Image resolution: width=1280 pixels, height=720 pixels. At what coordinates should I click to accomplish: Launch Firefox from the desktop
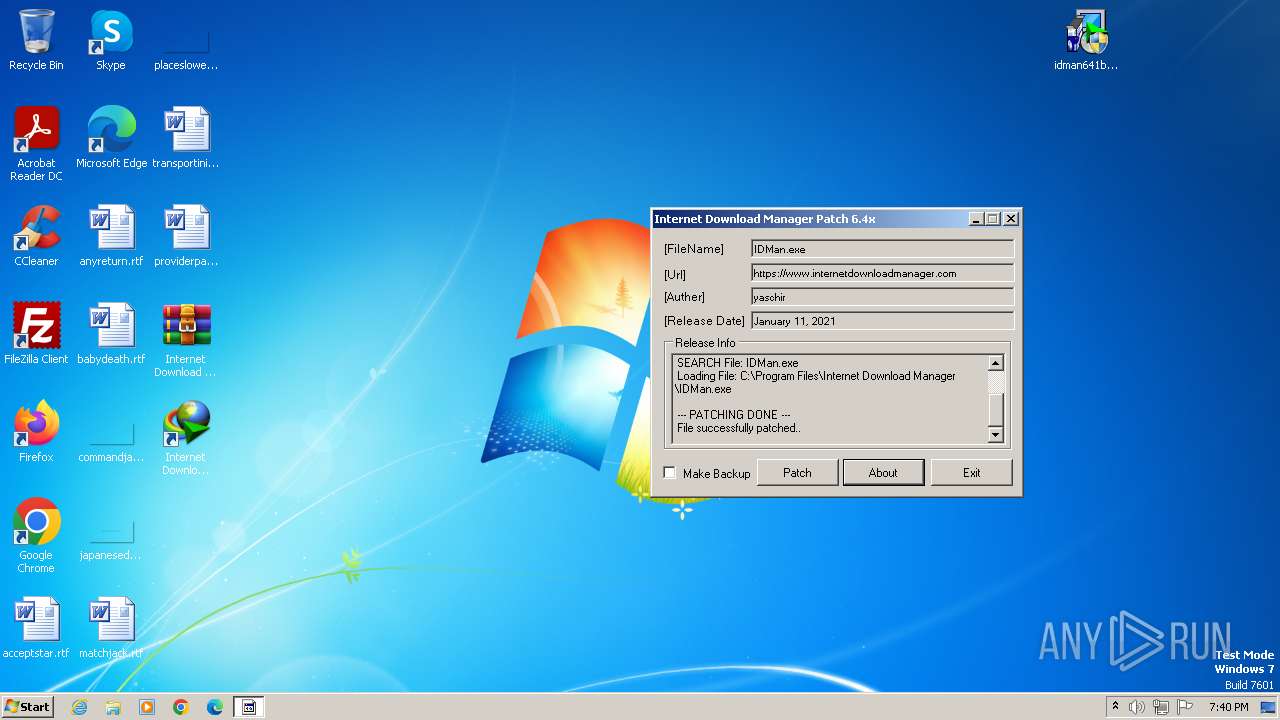[x=36, y=432]
